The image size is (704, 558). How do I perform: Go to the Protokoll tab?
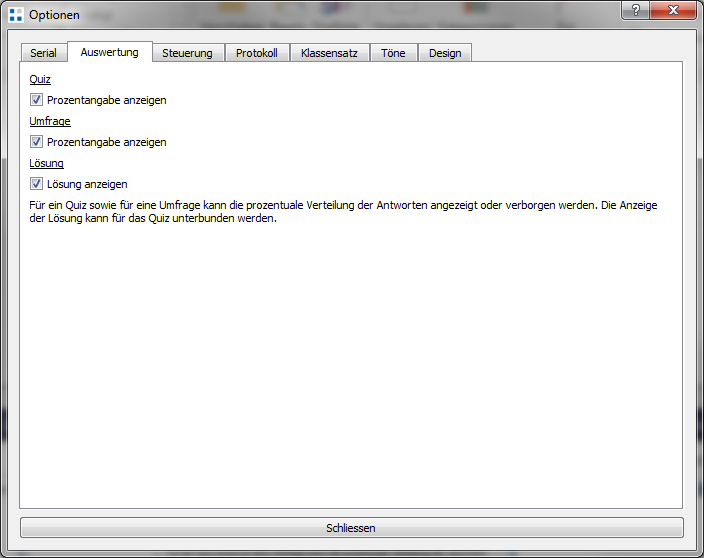pyautogui.click(x=256, y=53)
